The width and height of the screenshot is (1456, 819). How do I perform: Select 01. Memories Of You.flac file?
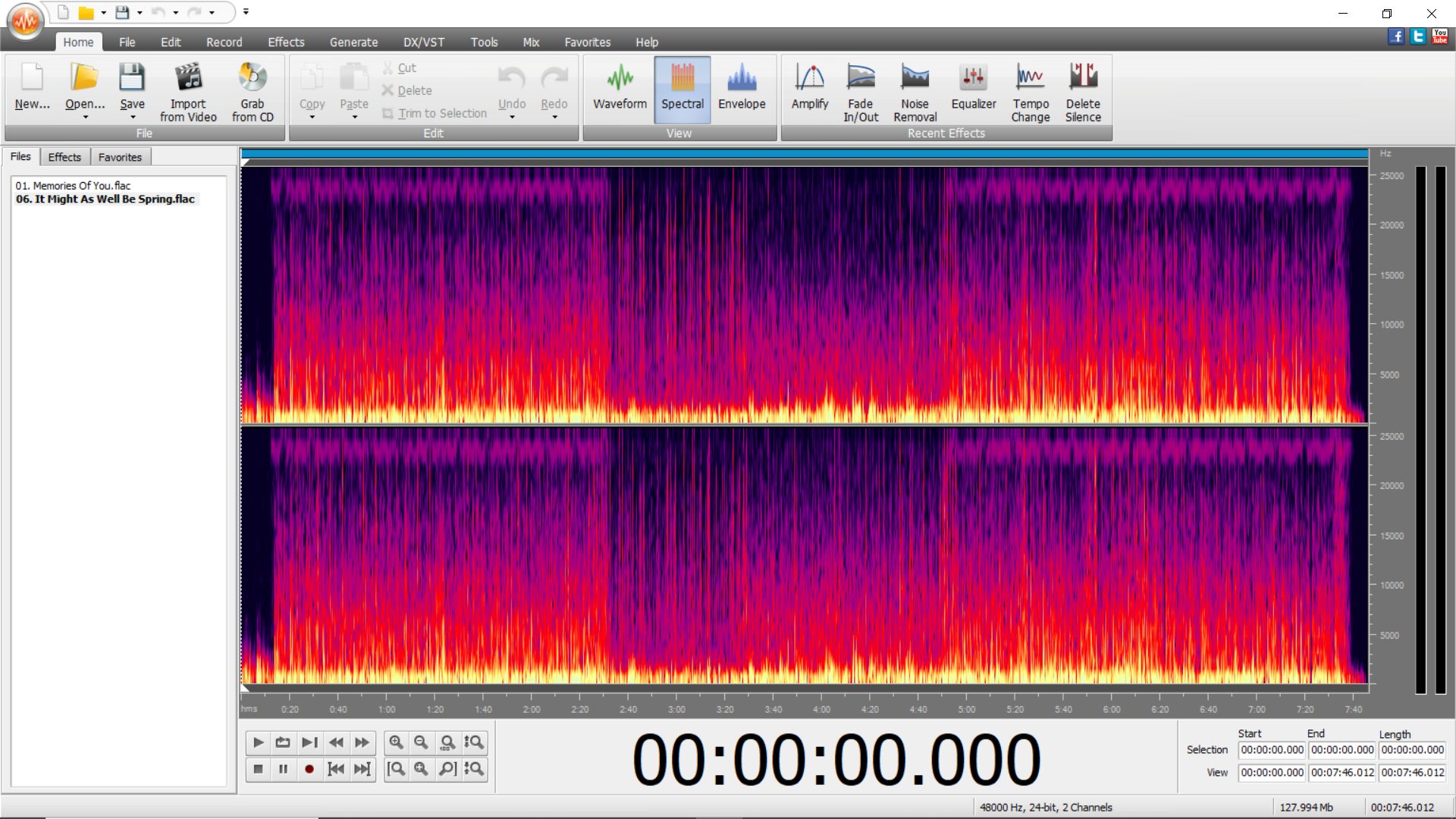73,186
